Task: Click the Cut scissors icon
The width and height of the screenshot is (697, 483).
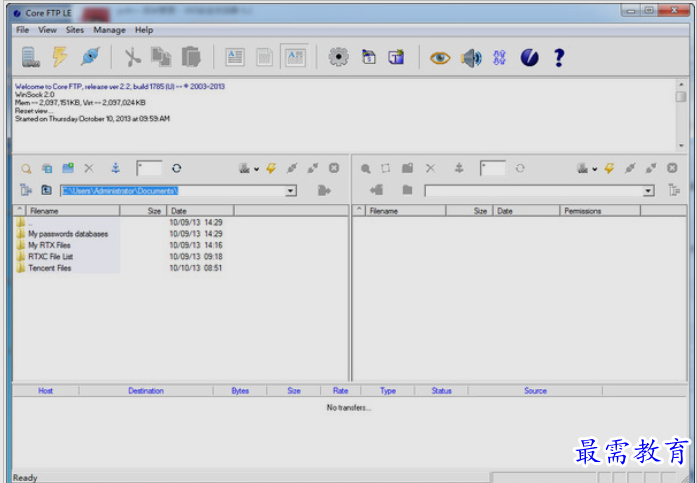Action: point(132,57)
